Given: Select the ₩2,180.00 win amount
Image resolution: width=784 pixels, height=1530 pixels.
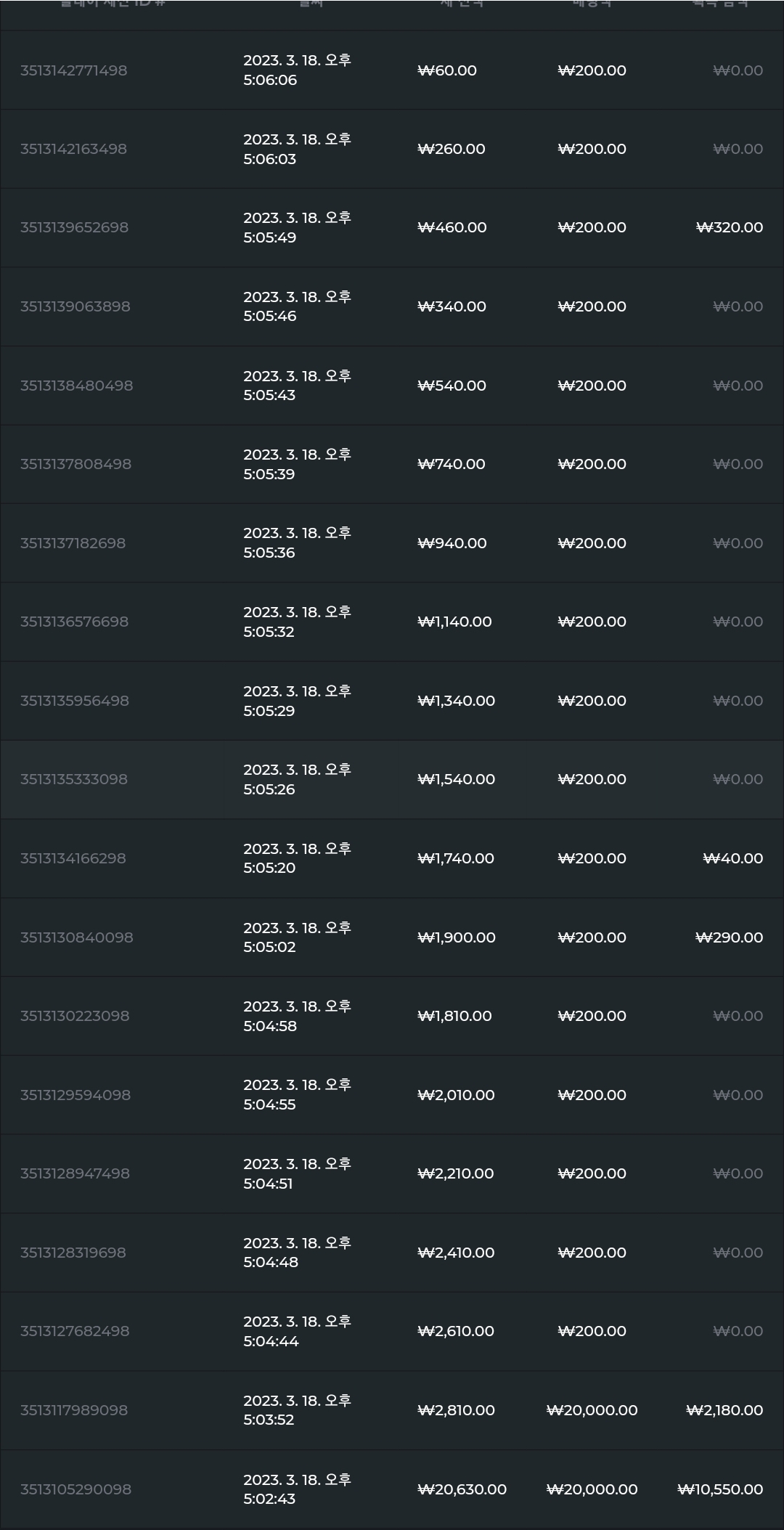Looking at the screenshot, I should point(724,1410).
